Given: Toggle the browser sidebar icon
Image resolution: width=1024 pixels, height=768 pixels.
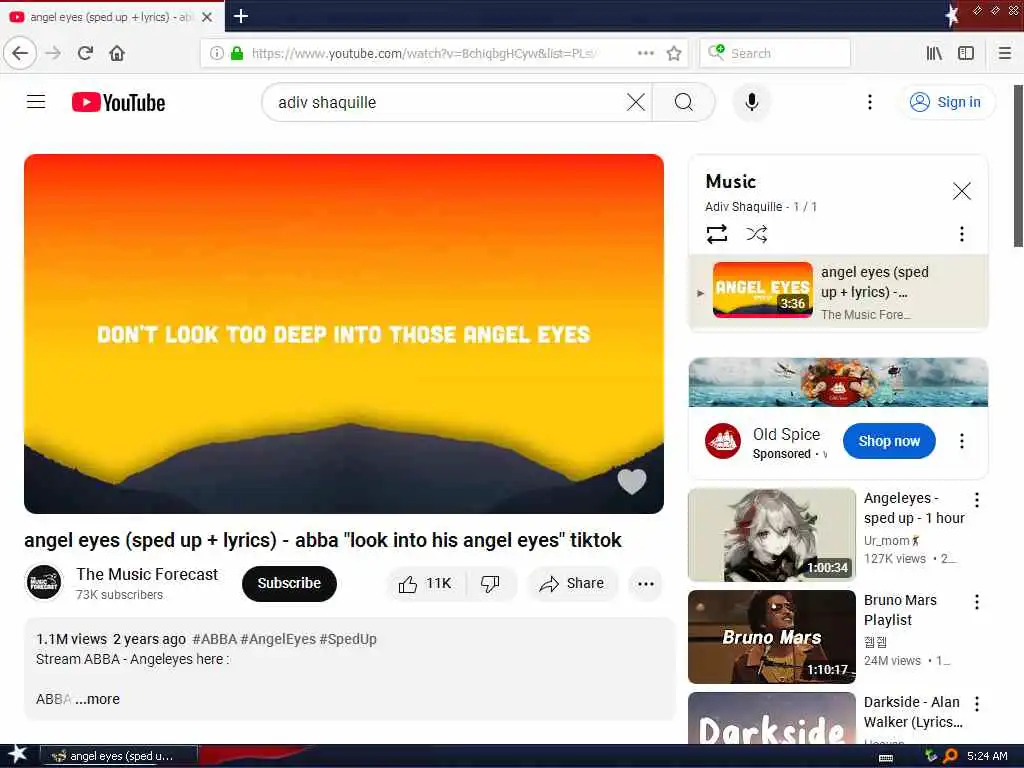Looking at the screenshot, I should pyautogui.click(x=966, y=53).
